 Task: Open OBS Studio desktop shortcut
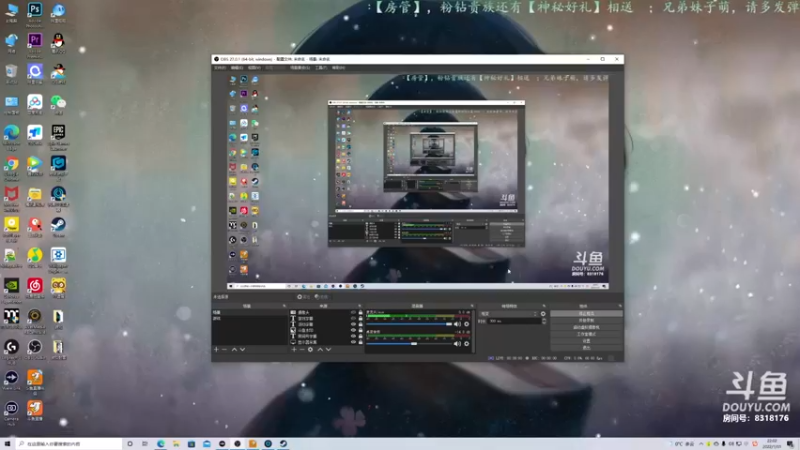coord(35,351)
